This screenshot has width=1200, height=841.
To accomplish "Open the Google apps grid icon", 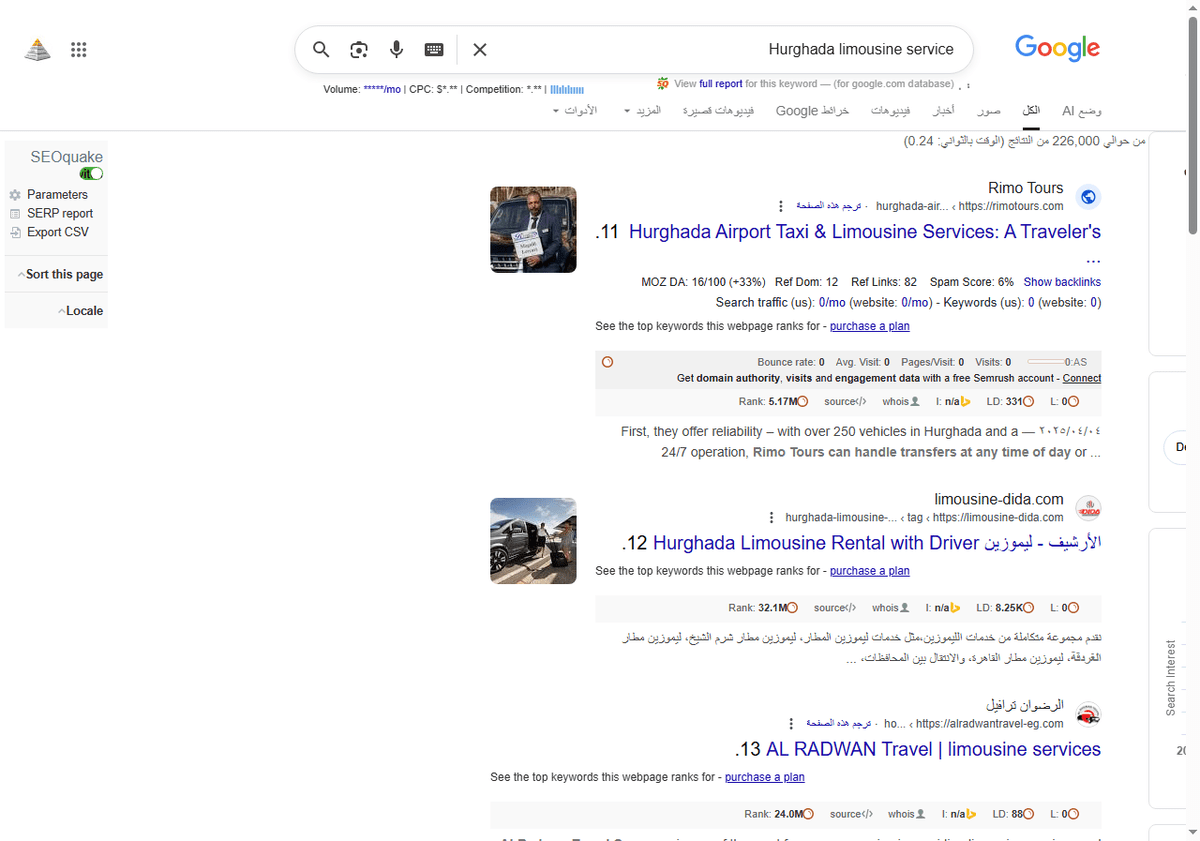I will [x=78, y=49].
